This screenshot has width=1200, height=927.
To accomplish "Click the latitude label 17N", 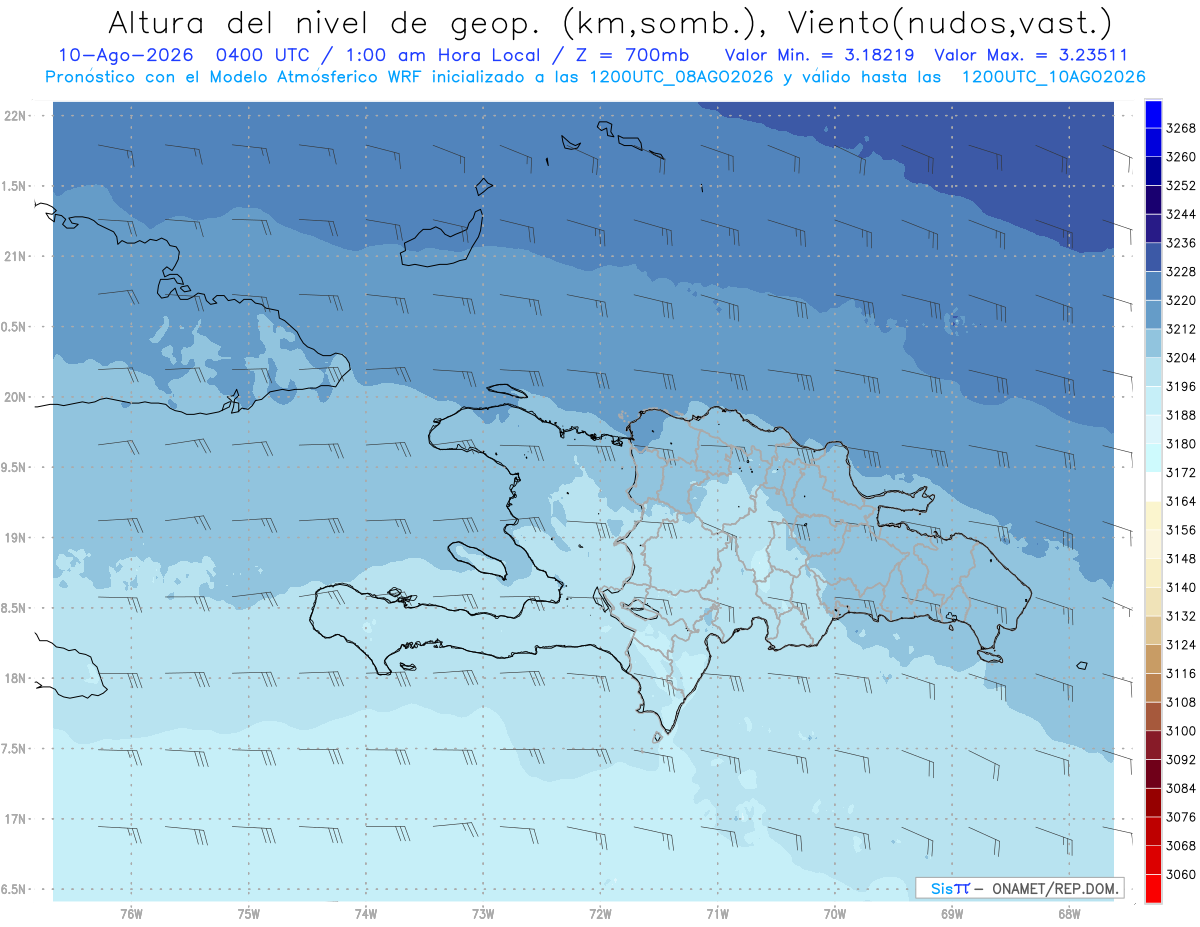I will pyautogui.click(x=14, y=819).
